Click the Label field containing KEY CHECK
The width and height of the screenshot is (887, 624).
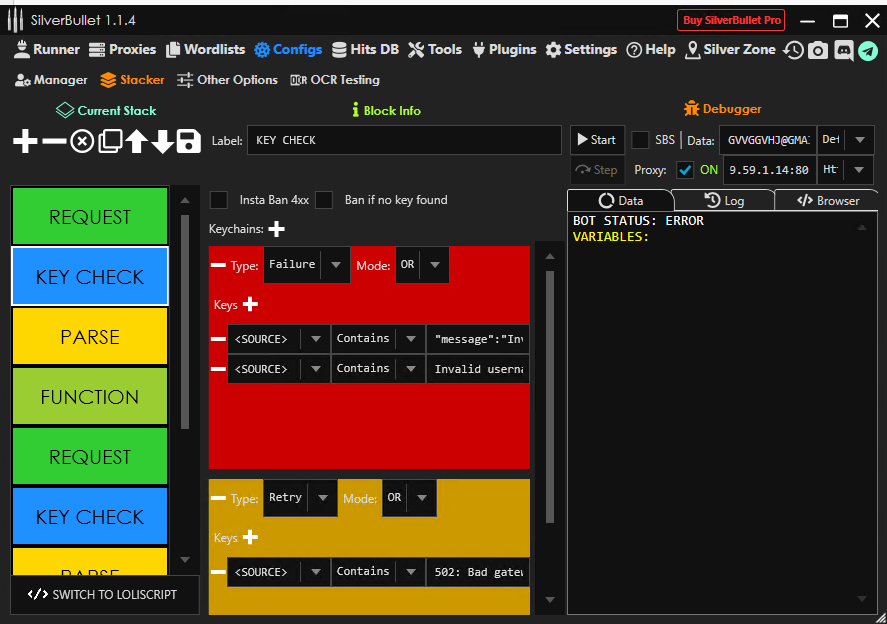[405, 141]
